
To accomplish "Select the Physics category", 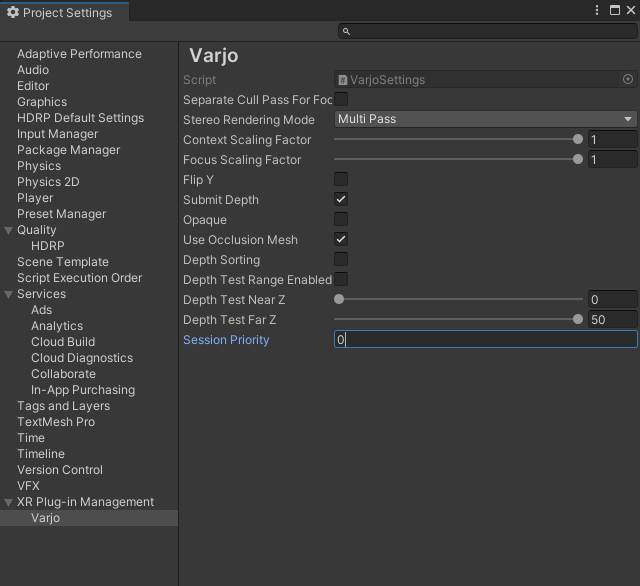I will pos(39,166).
